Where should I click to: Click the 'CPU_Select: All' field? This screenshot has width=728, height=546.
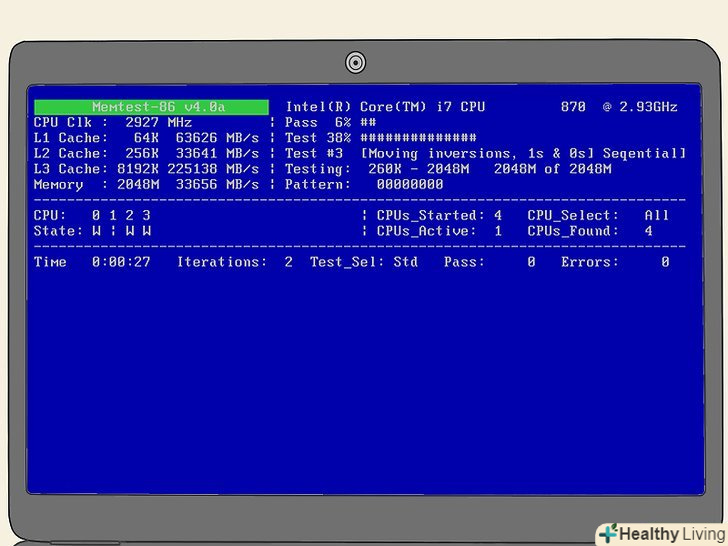point(598,215)
